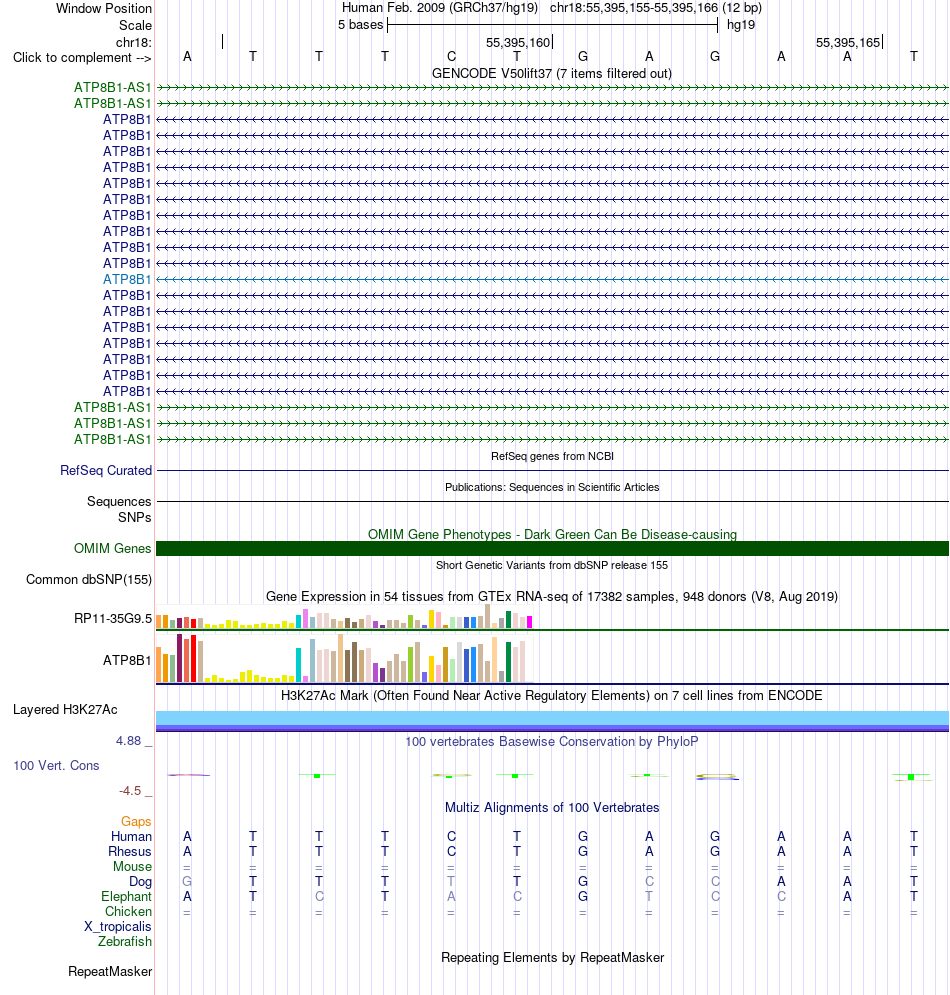Click the 'Rhesus' alignment row label

[x=129, y=852]
